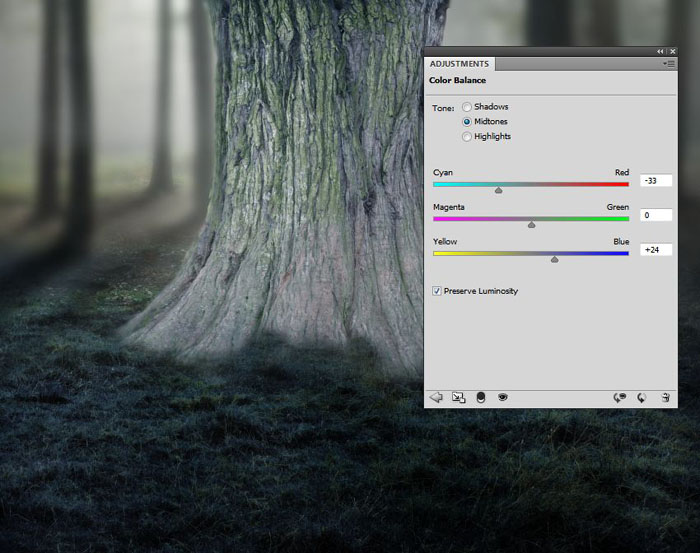Click the Cyan-Red value field showing -33

tap(656, 181)
